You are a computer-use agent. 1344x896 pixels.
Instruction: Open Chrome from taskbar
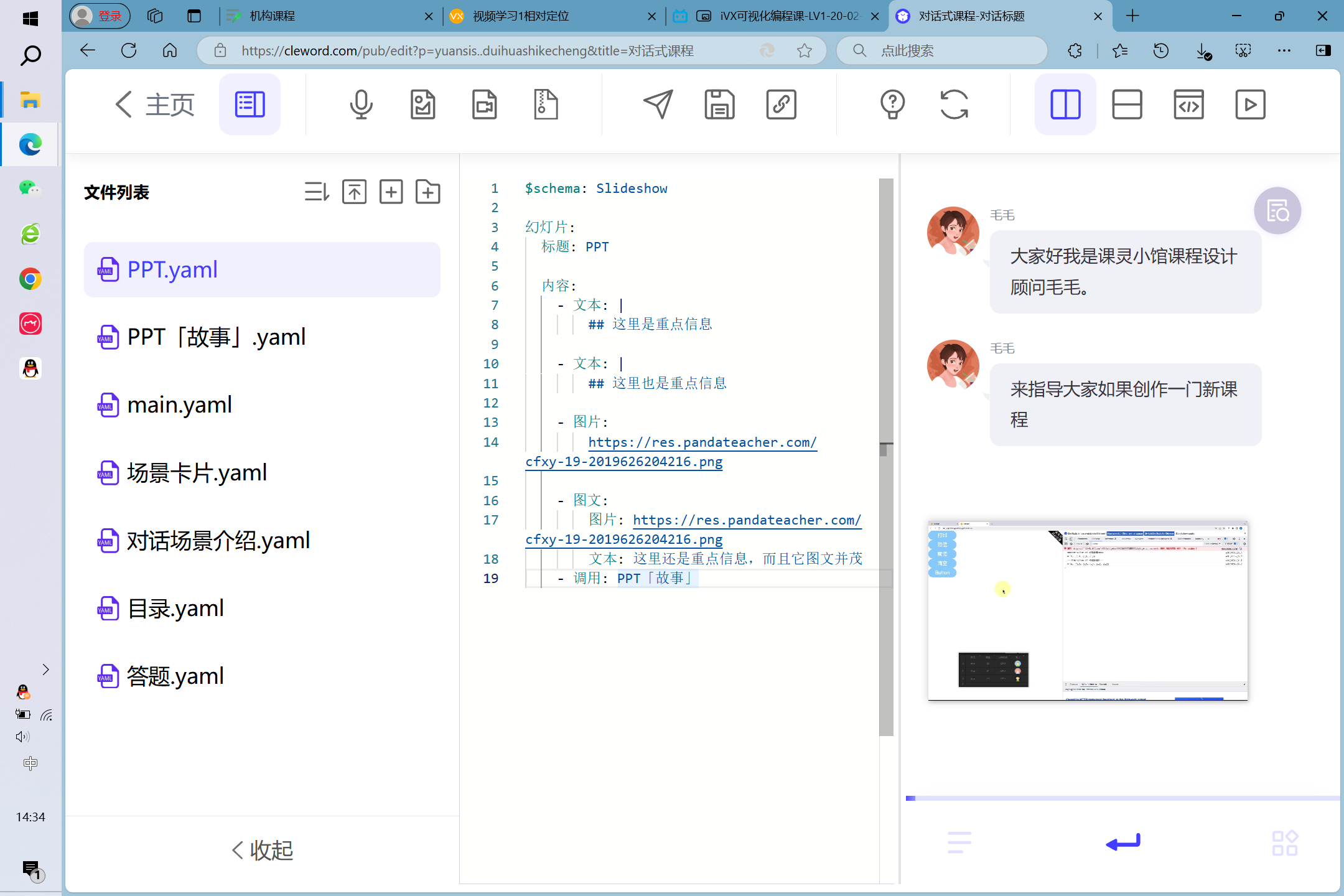[30, 279]
